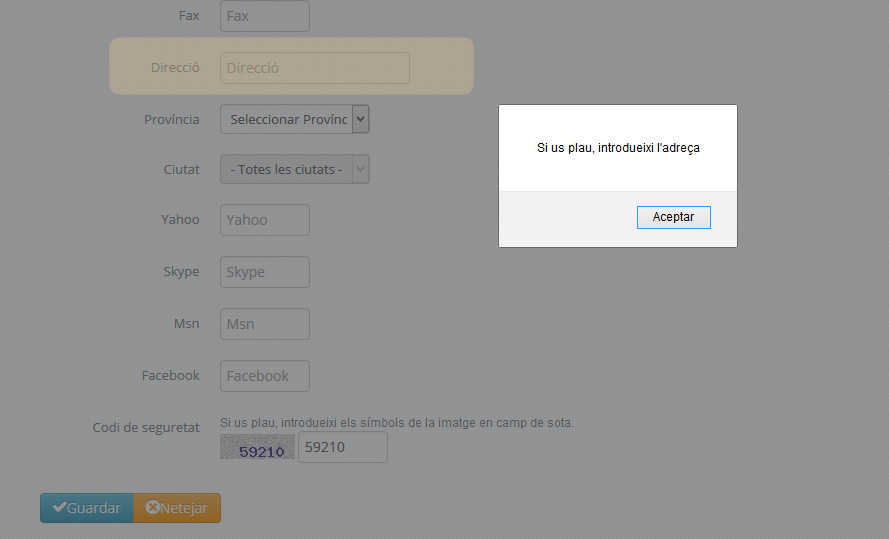This screenshot has height=539, width=889.
Task: Click the Netejar button
Action: pyautogui.click(x=177, y=508)
